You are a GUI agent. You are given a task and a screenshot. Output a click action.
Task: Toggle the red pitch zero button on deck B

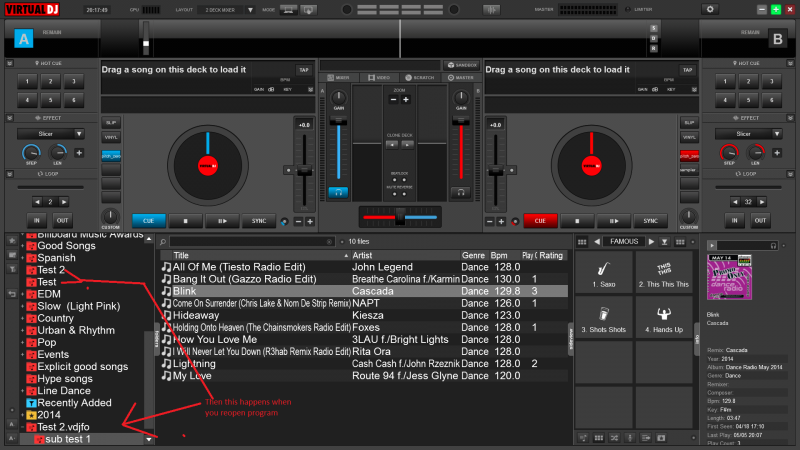coord(689,156)
